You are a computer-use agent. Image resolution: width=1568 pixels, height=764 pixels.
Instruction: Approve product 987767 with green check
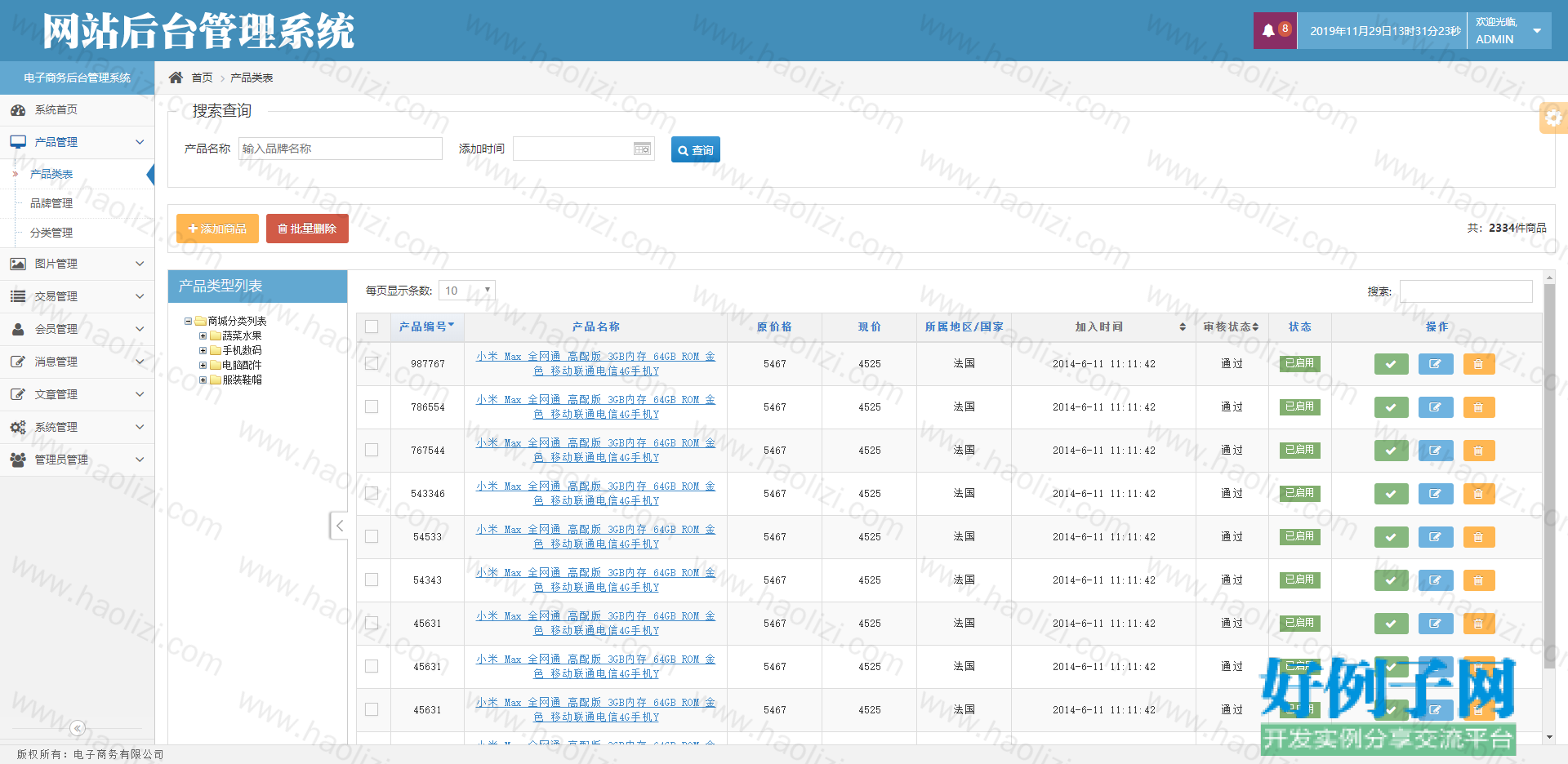pos(1391,364)
